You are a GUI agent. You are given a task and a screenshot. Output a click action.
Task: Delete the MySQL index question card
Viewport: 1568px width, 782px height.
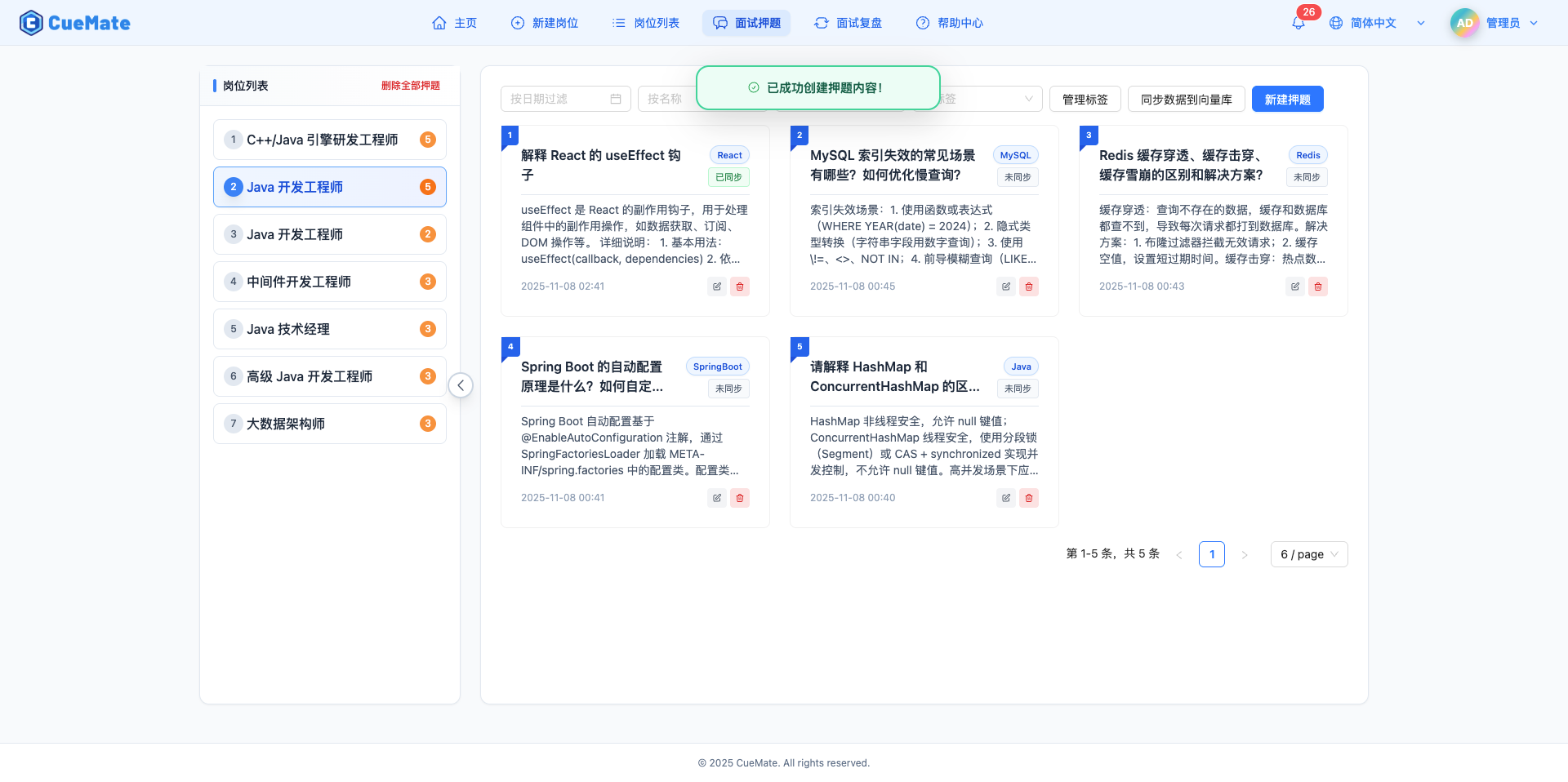point(1029,287)
